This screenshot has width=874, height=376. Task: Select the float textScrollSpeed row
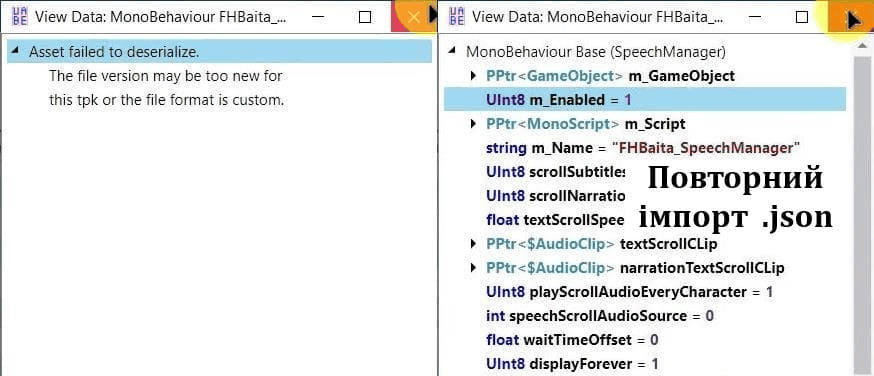[555, 220]
